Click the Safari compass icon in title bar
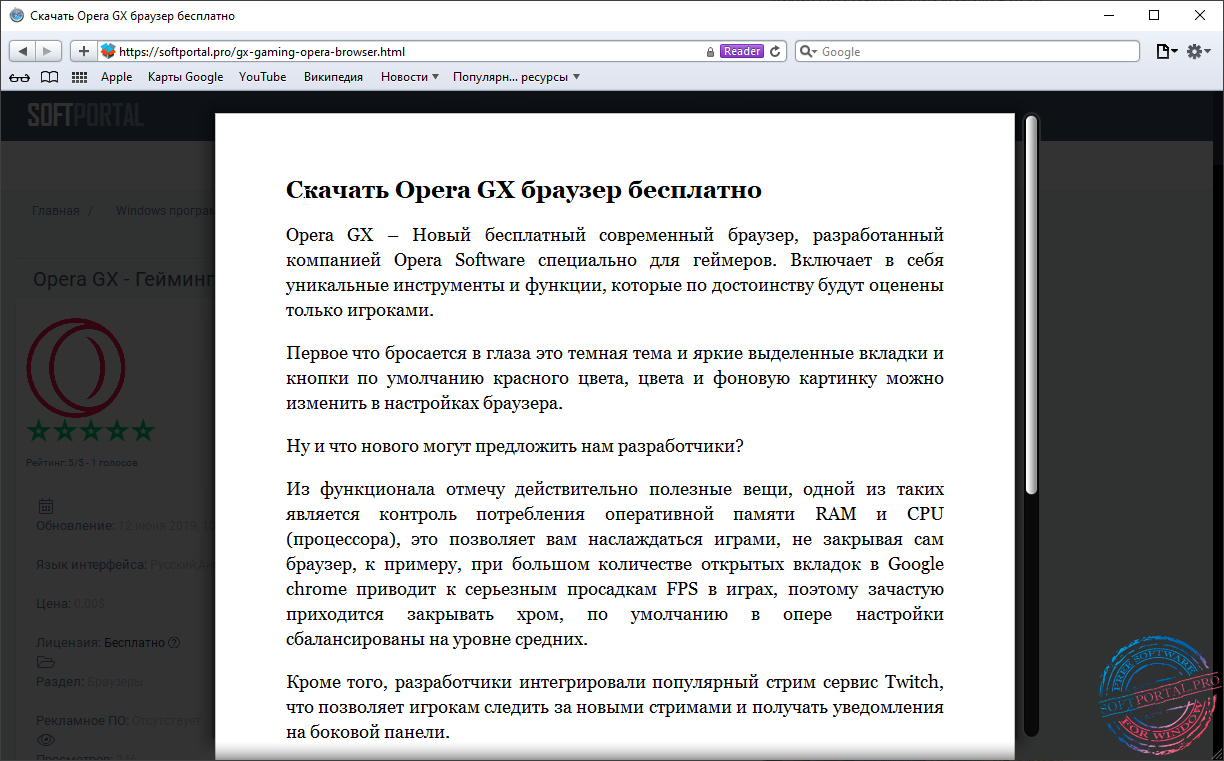This screenshot has height=761, width=1224. tap(16, 16)
